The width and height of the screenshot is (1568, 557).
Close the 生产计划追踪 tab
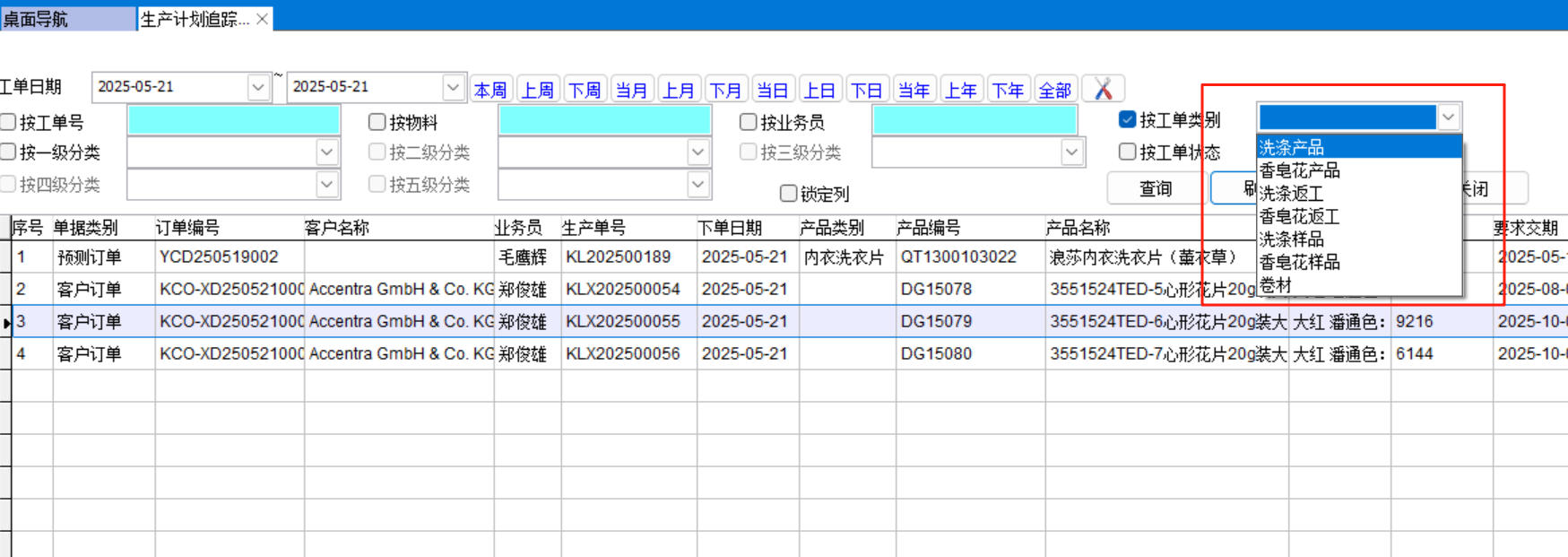[x=262, y=19]
